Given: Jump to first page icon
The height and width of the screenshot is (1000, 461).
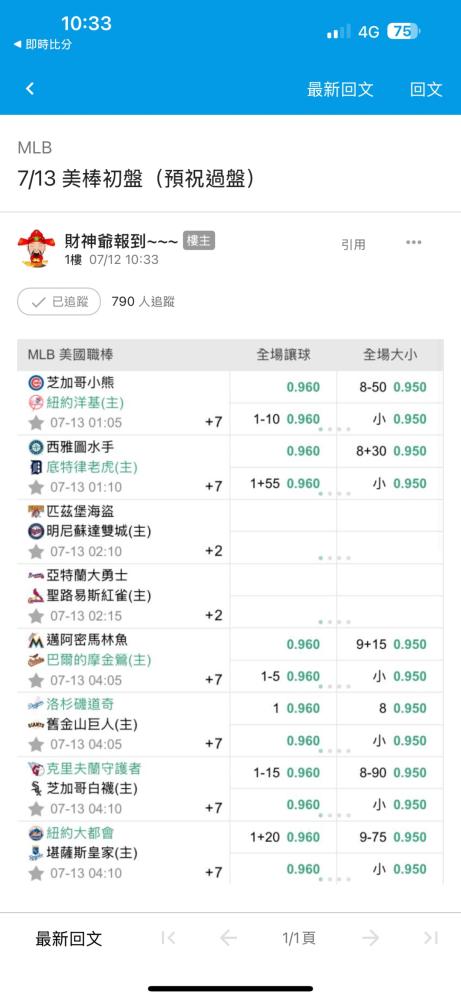Looking at the screenshot, I should (x=168, y=938).
